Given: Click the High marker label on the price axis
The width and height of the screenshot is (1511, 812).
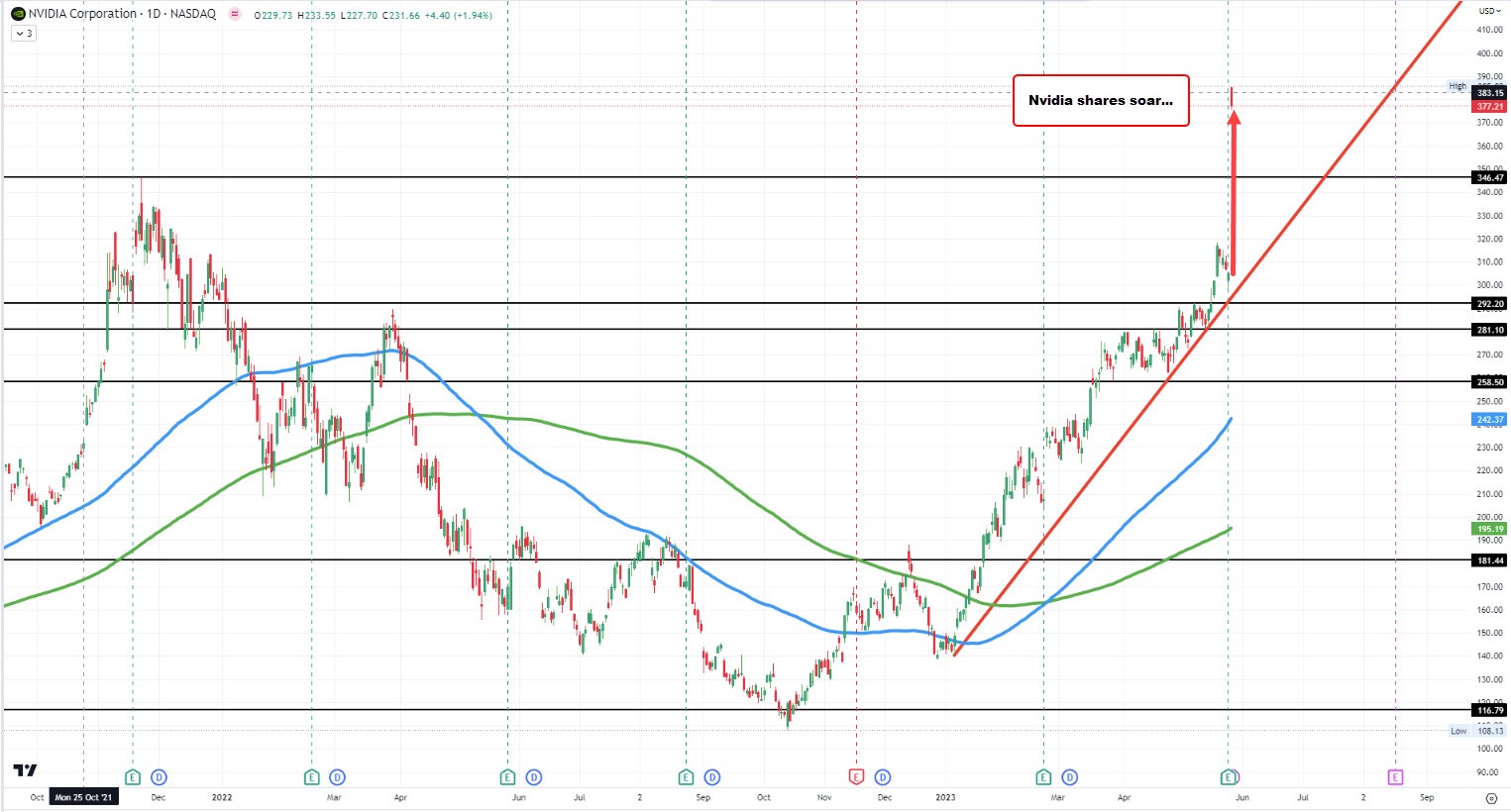Looking at the screenshot, I should tap(1458, 86).
